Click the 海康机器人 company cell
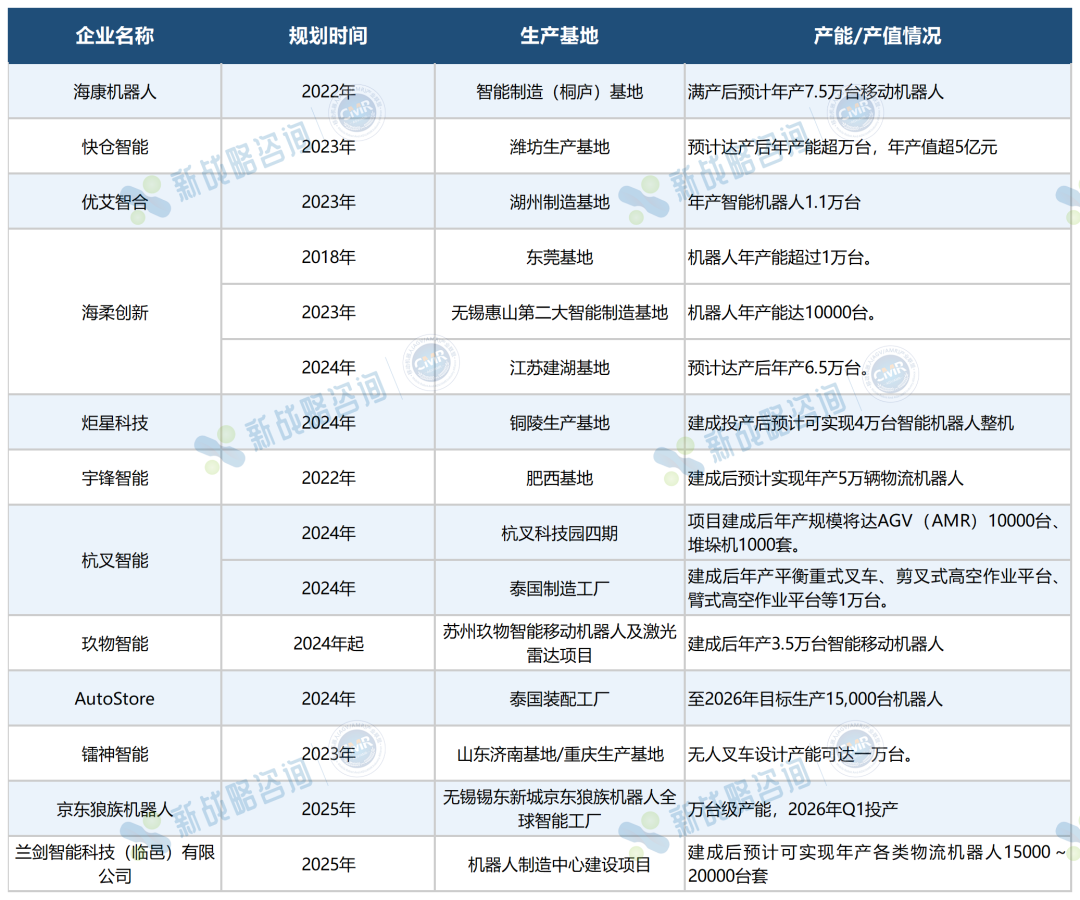Image resolution: width=1080 pixels, height=900 pixels. [x=114, y=92]
